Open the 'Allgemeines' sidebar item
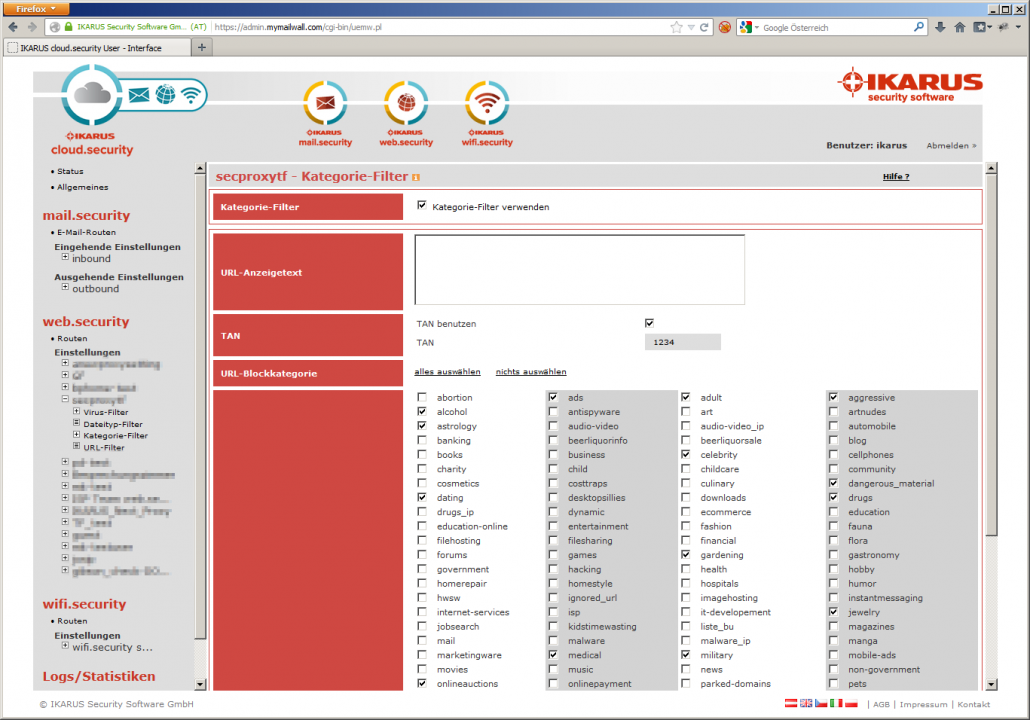 point(83,187)
